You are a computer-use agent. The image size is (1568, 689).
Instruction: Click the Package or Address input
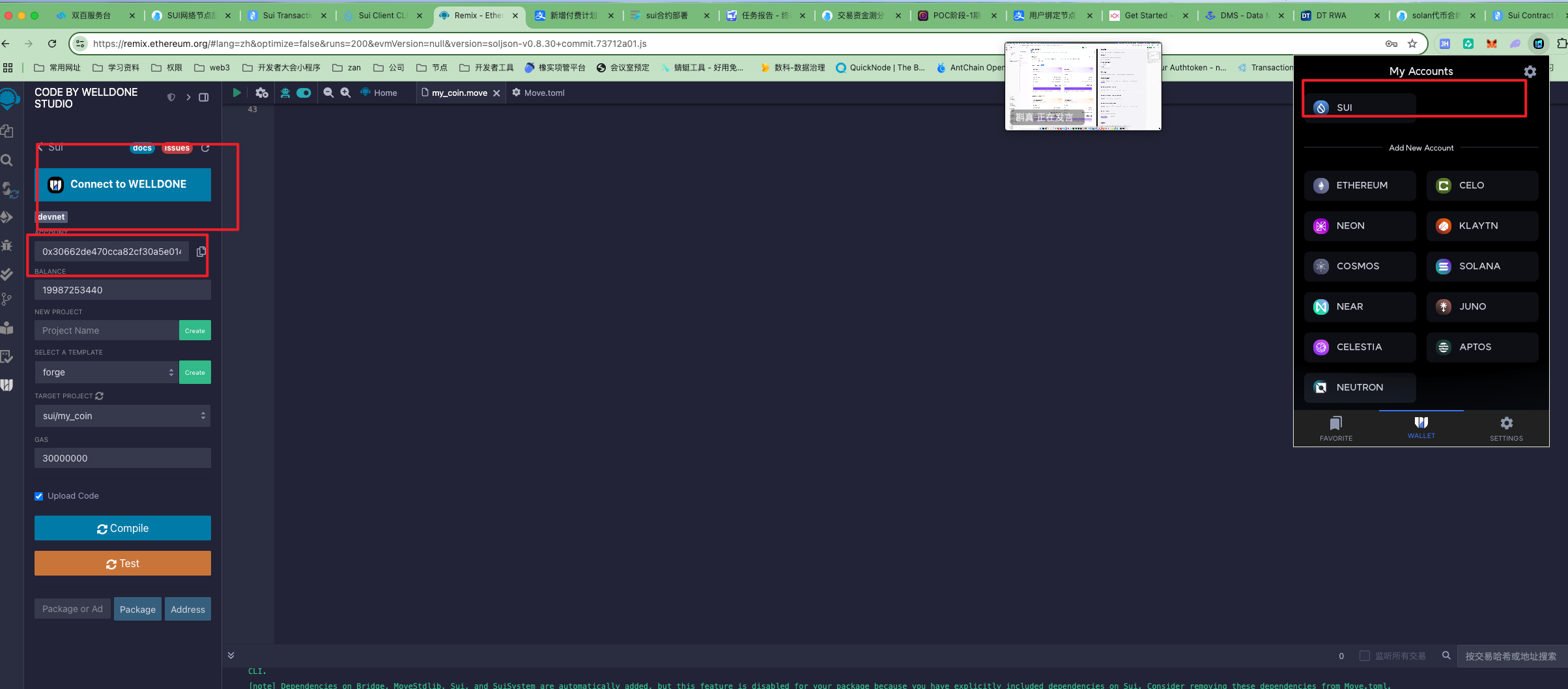(x=72, y=609)
